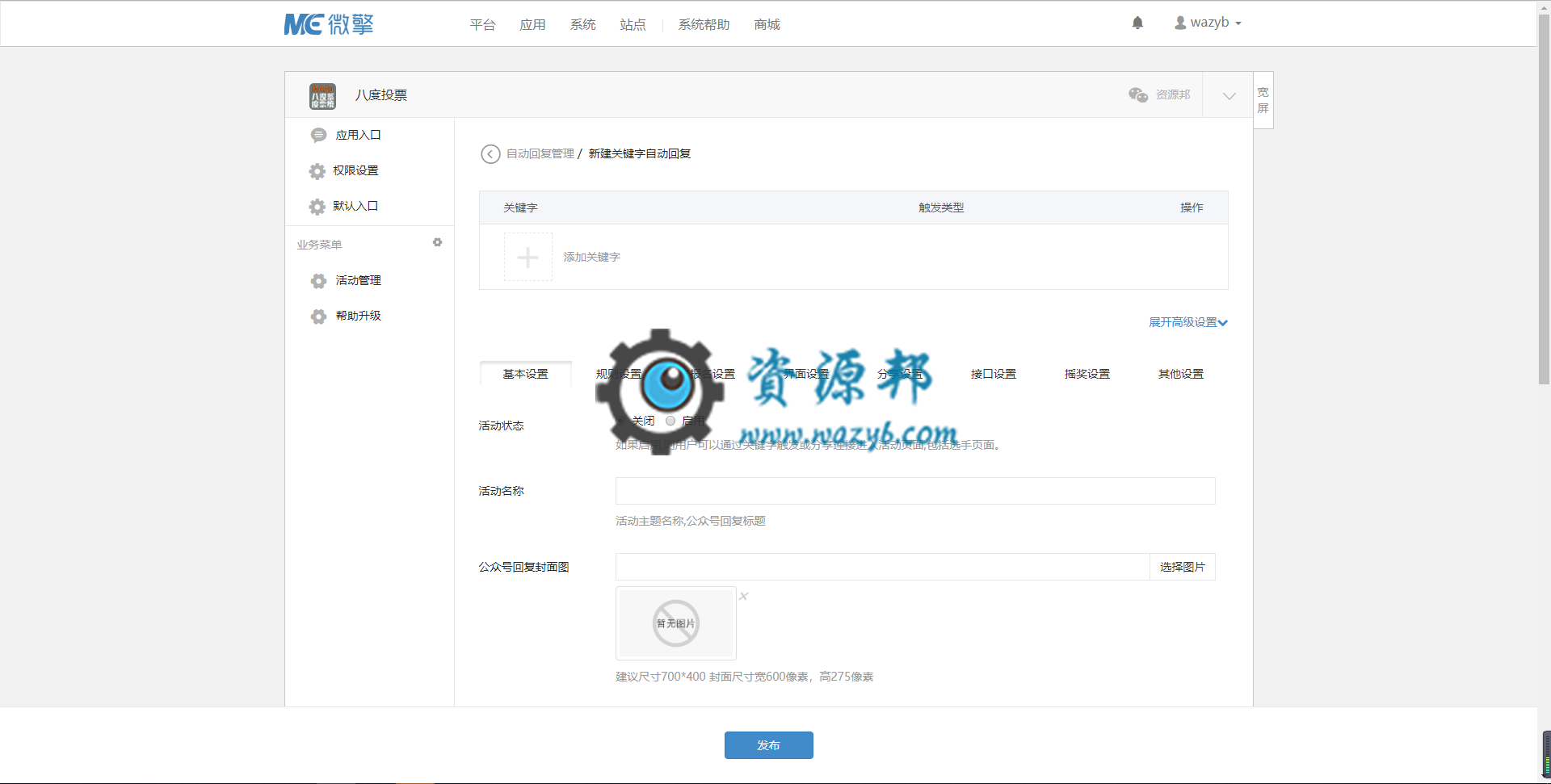The image size is (1551, 784).
Task: Click into the 活动名称 input field
Action: pos(915,491)
